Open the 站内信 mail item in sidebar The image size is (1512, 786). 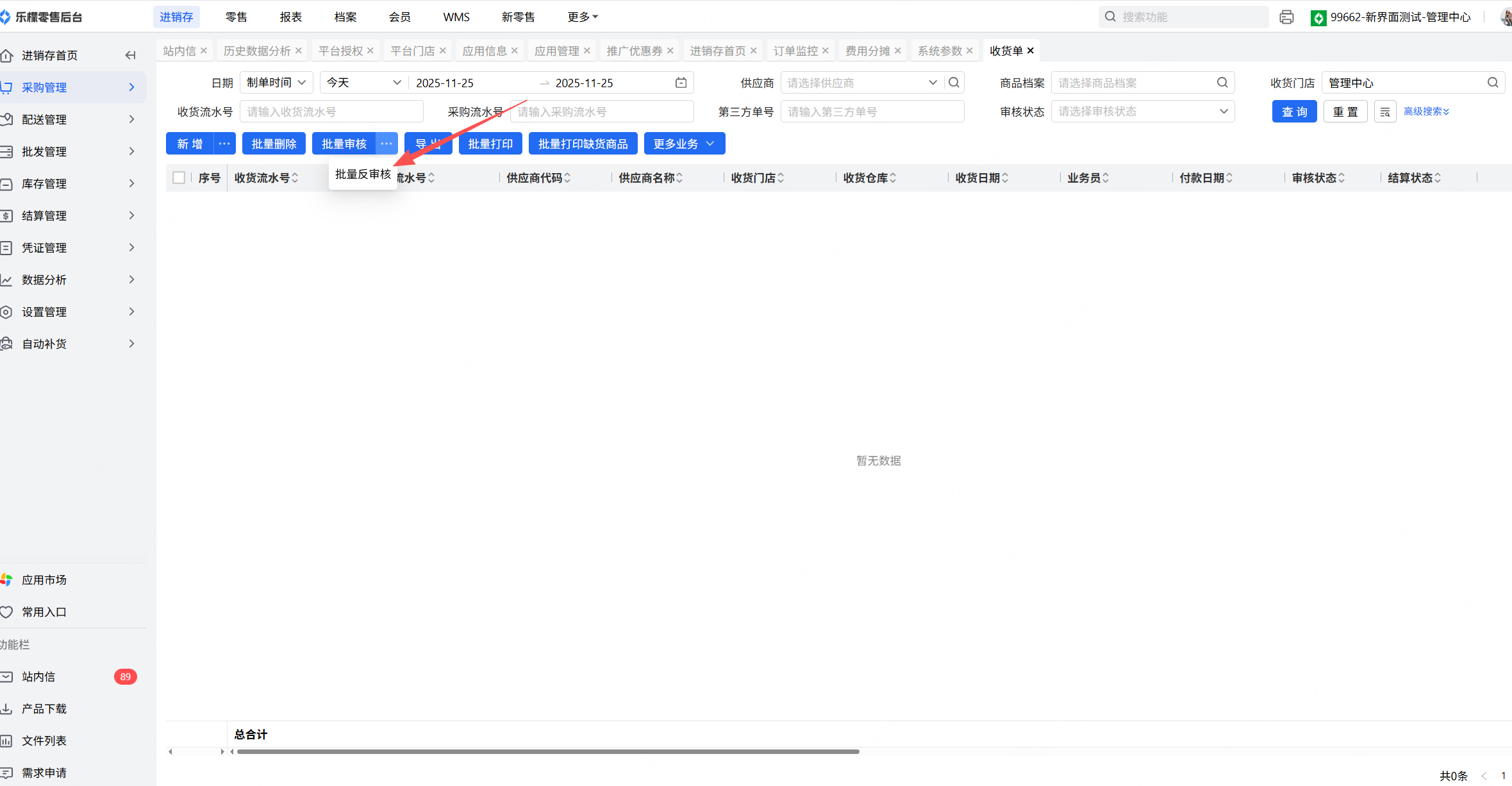point(38,676)
